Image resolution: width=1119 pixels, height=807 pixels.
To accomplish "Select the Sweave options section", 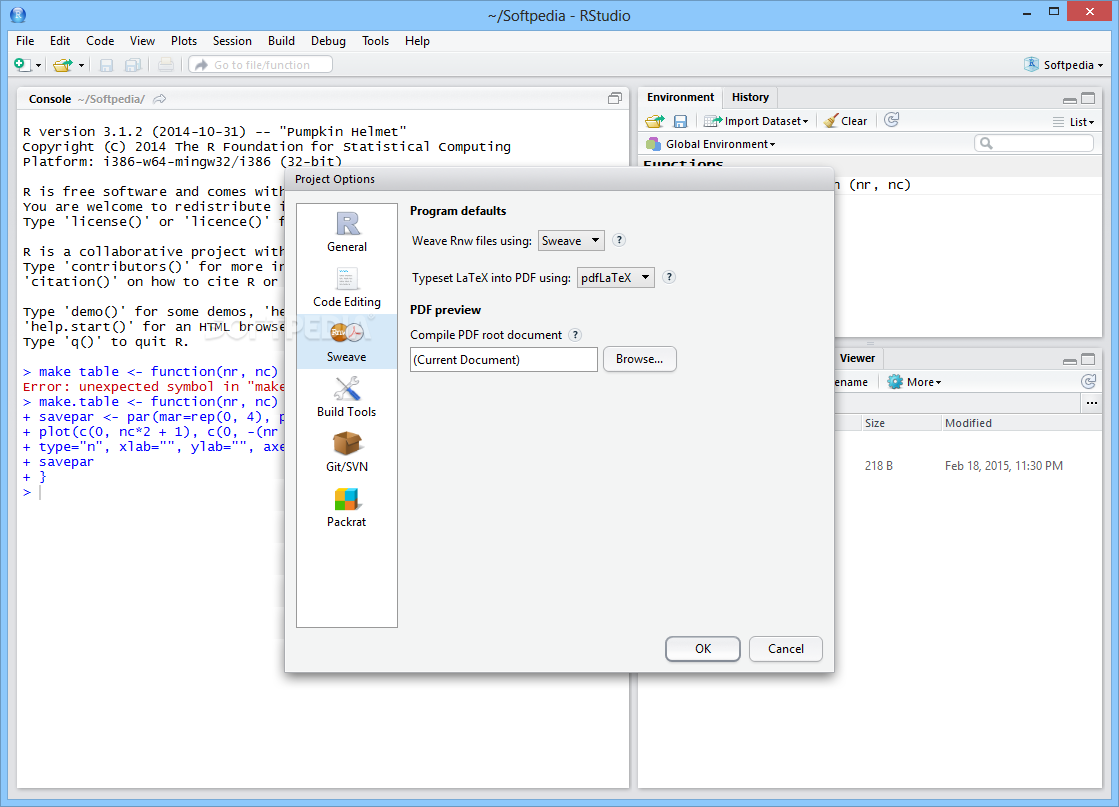I will 347,342.
